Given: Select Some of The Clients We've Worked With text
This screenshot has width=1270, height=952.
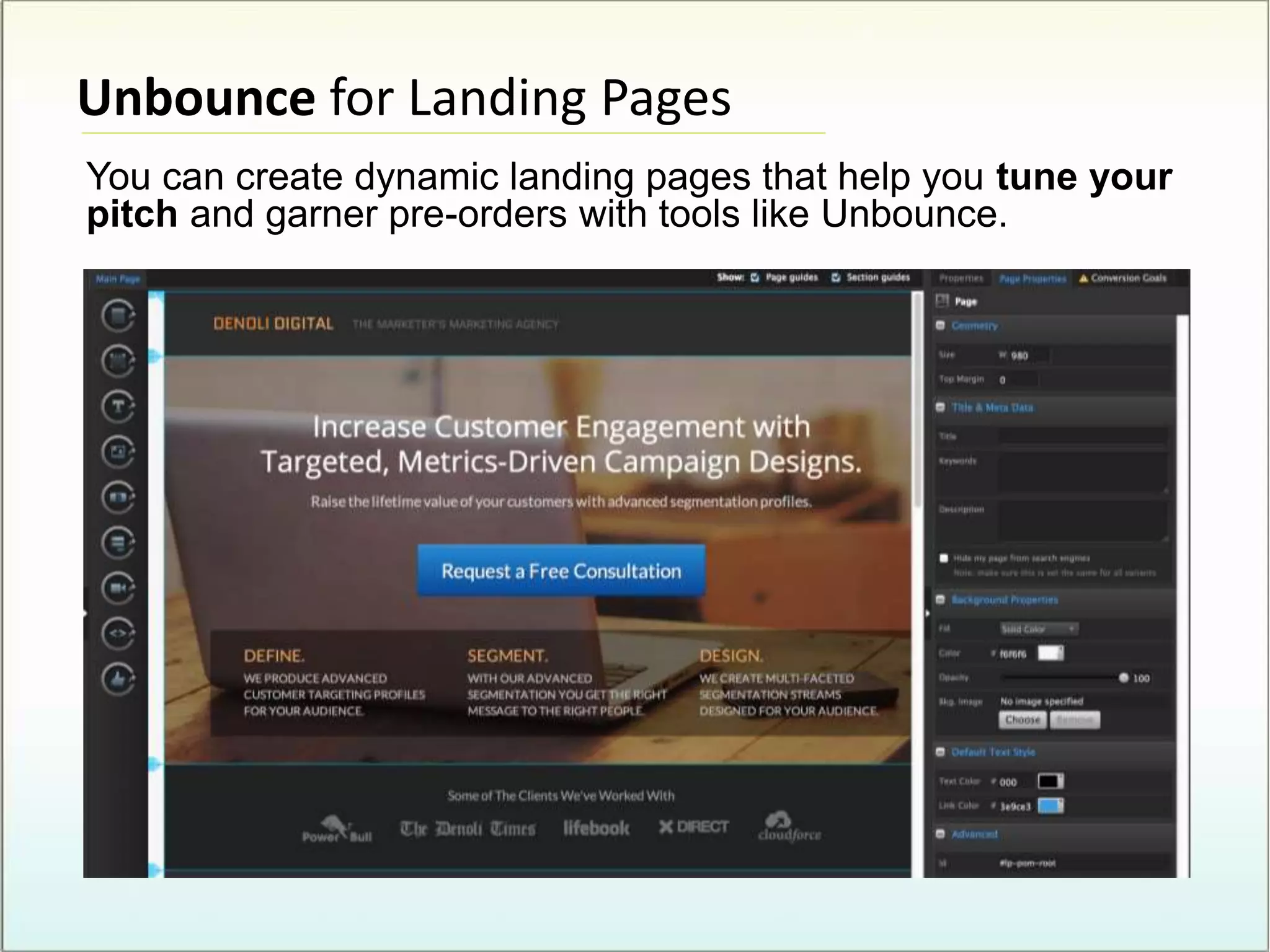Looking at the screenshot, I should [x=561, y=795].
